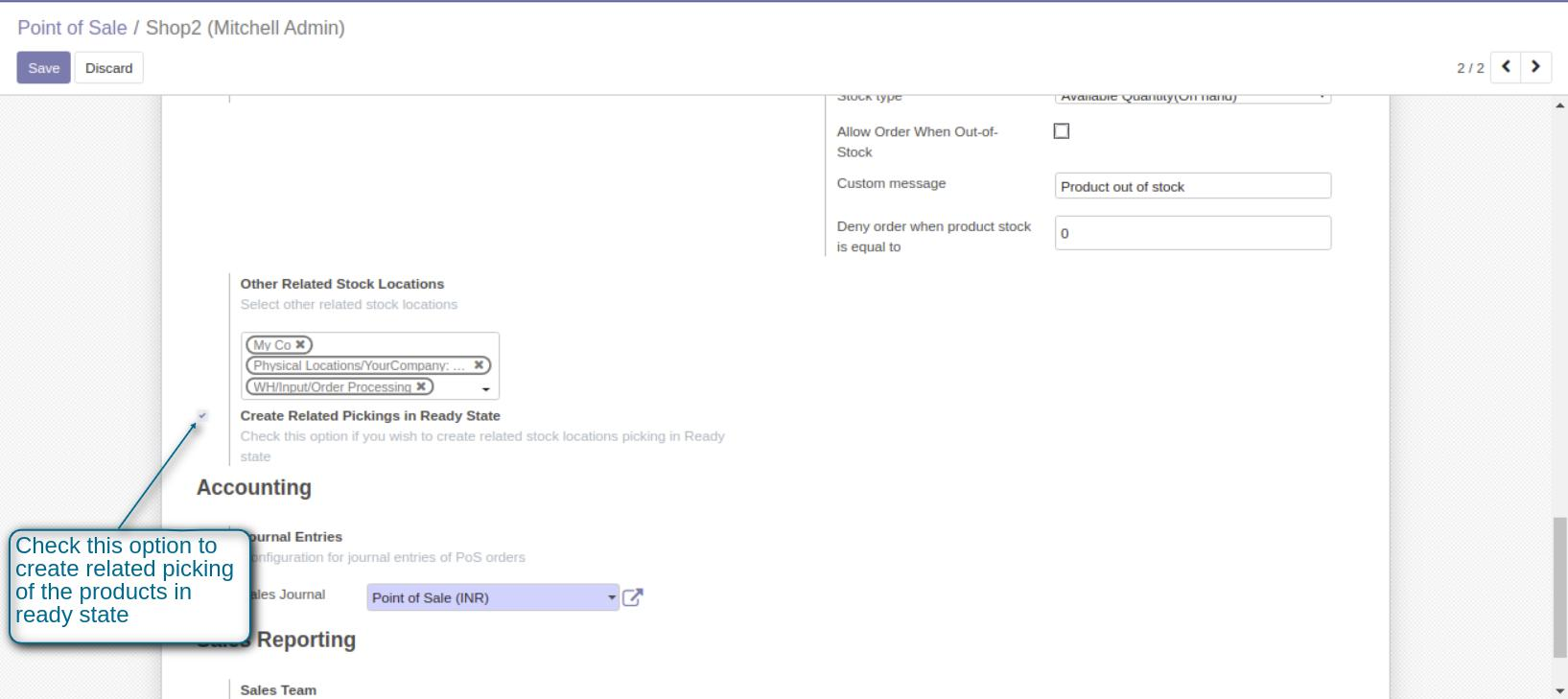Viewport: 1568px width, 699px height.
Task: Open Sales Journal external link icon
Action: 632,597
